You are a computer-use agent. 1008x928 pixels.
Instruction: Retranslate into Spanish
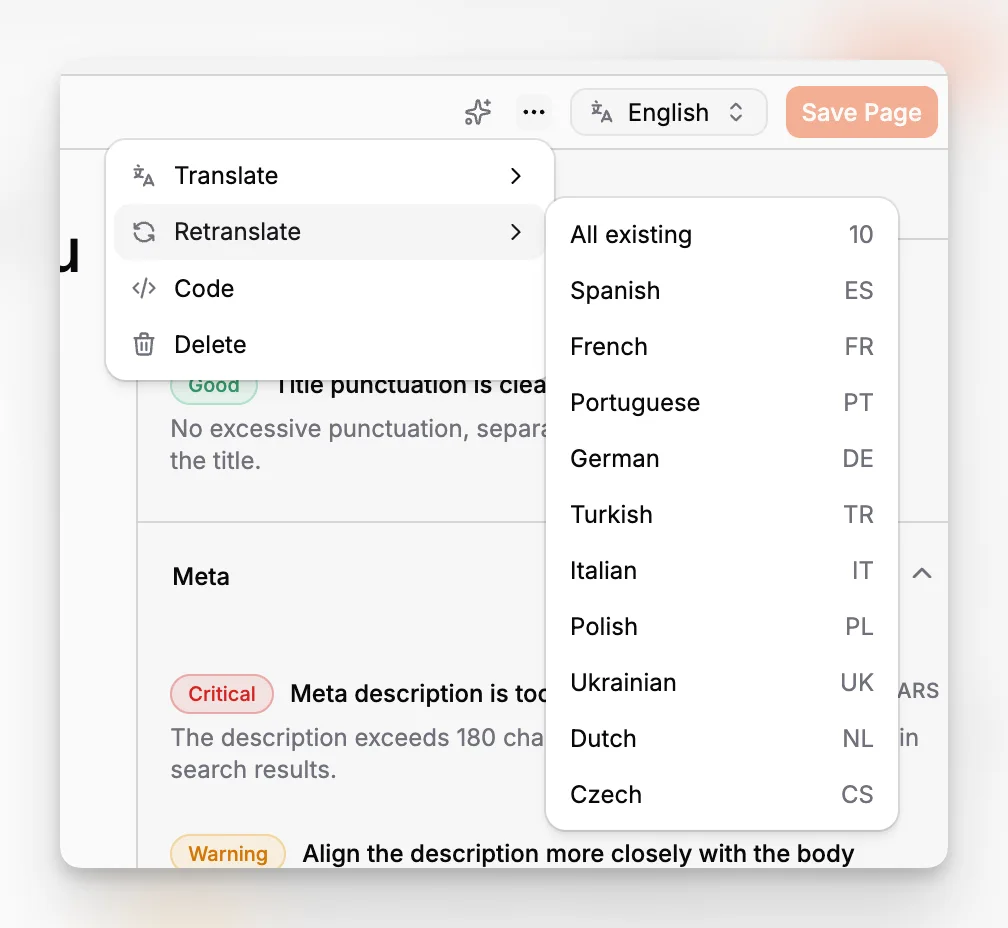coord(721,290)
